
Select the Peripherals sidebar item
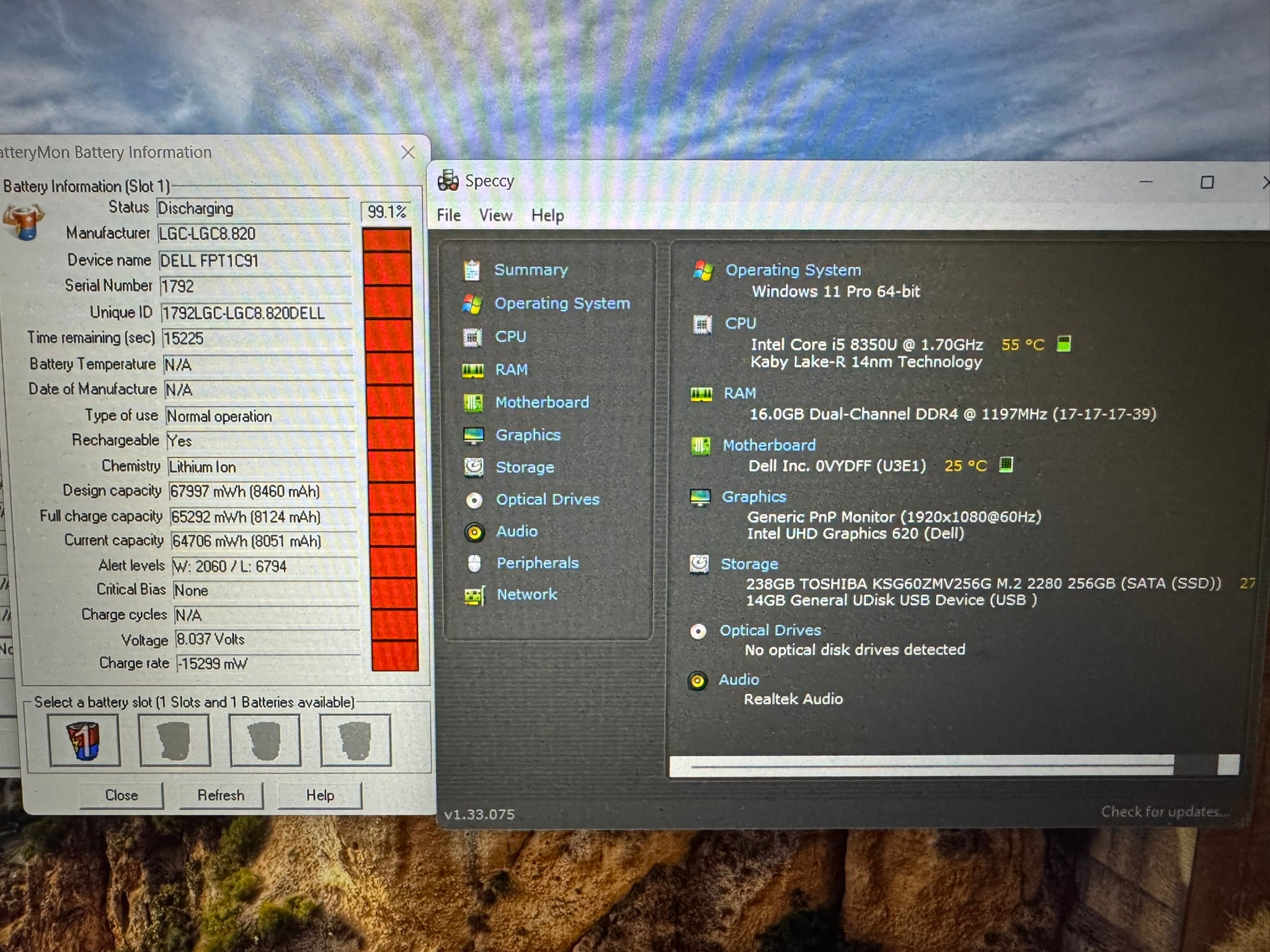[538, 563]
